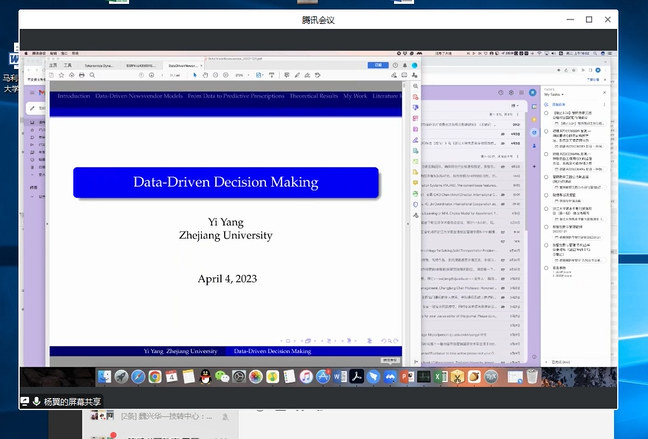Open Chrome from the macOS dock
The height and width of the screenshot is (439, 648).
point(155,377)
